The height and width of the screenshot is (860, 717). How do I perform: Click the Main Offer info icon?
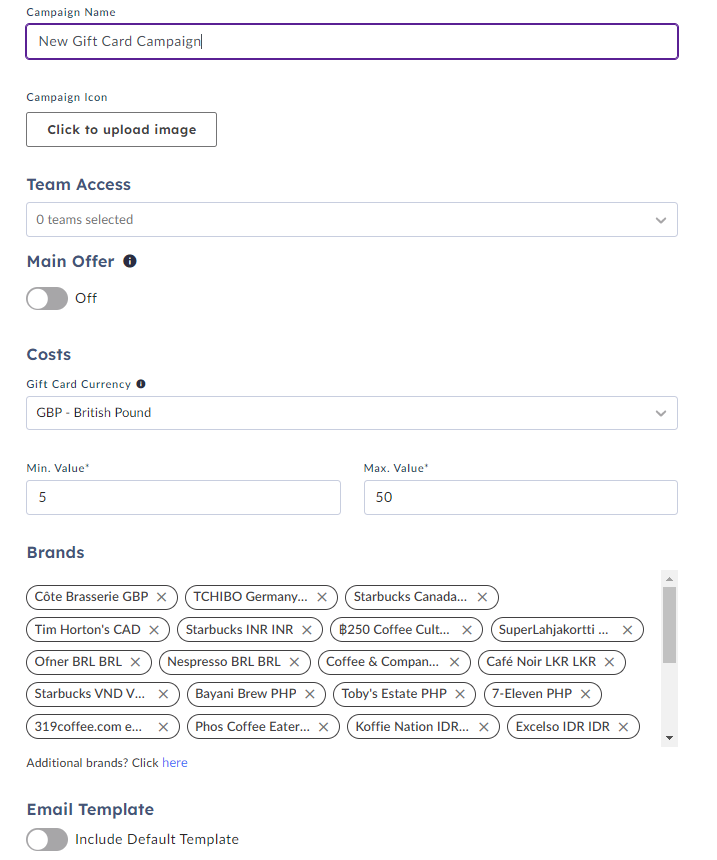click(130, 261)
